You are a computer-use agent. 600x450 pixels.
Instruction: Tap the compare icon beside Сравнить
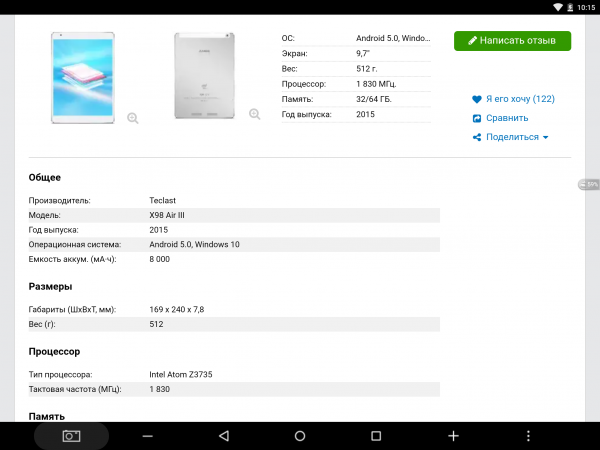coord(477,118)
